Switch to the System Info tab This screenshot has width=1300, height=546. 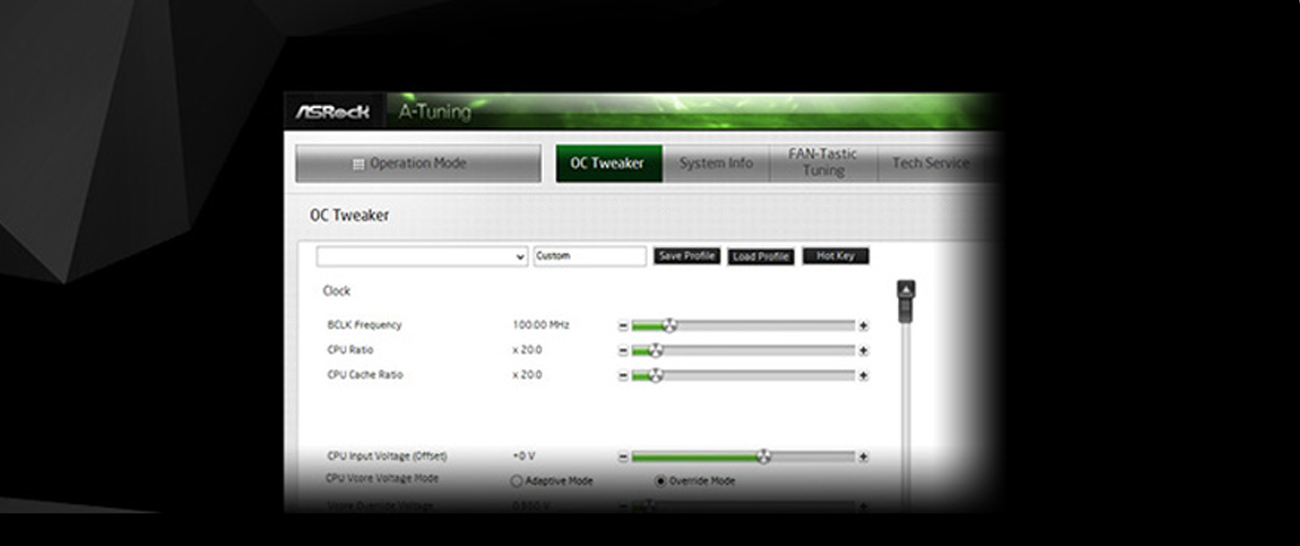click(x=716, y=163)
